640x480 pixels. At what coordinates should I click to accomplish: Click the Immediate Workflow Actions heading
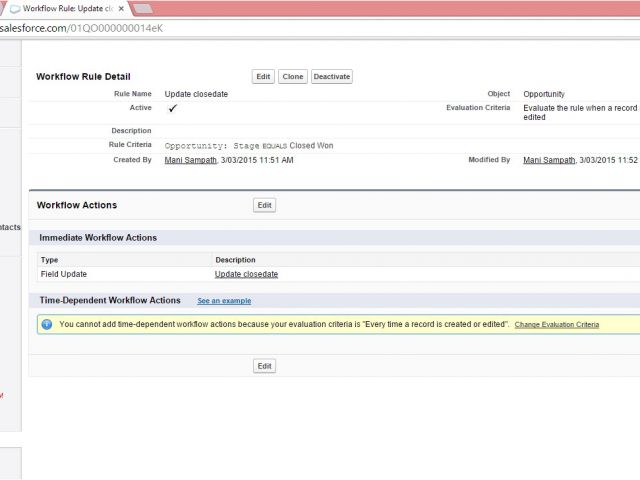98,238
